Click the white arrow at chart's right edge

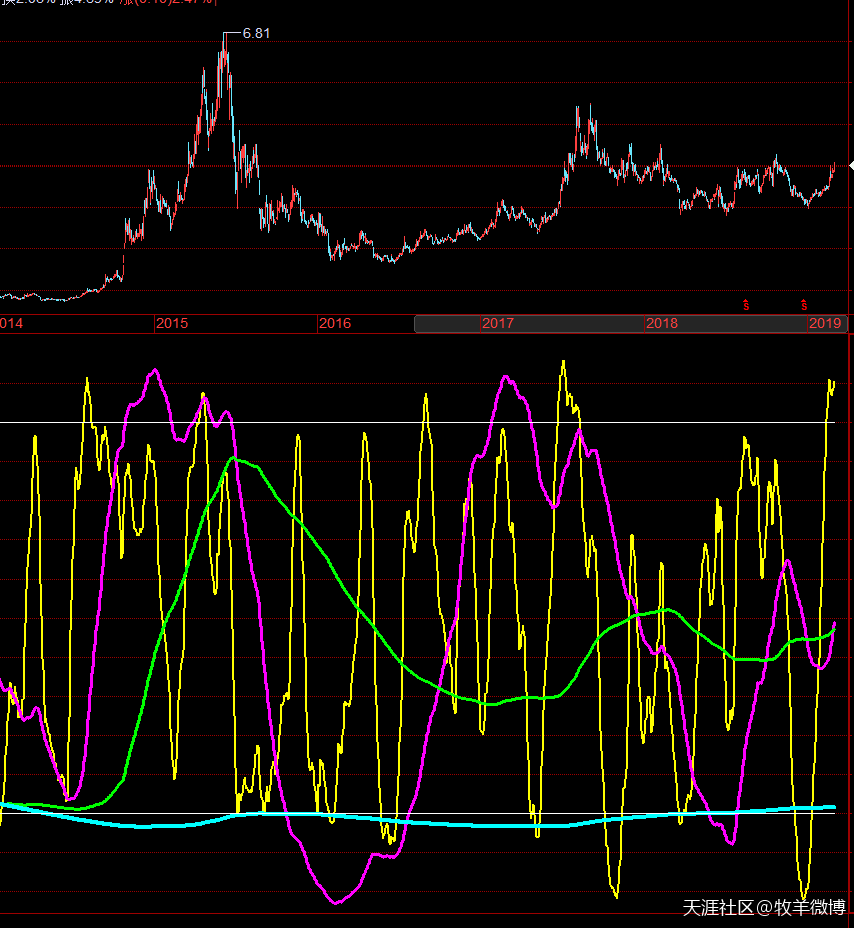tap(850, 165)
